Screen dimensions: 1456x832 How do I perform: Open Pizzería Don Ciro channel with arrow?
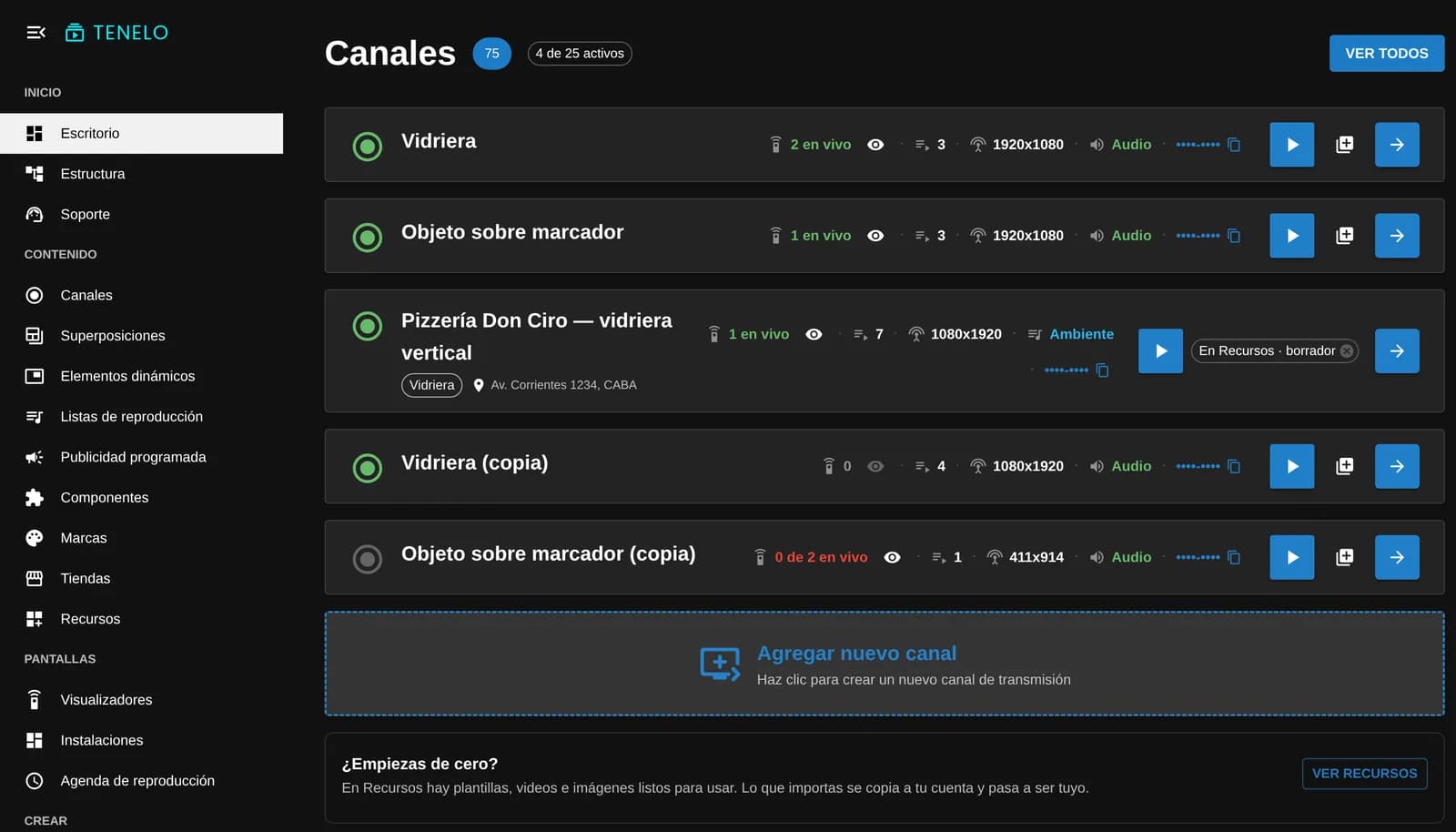pyautogui.click(x=1397, y=351)
